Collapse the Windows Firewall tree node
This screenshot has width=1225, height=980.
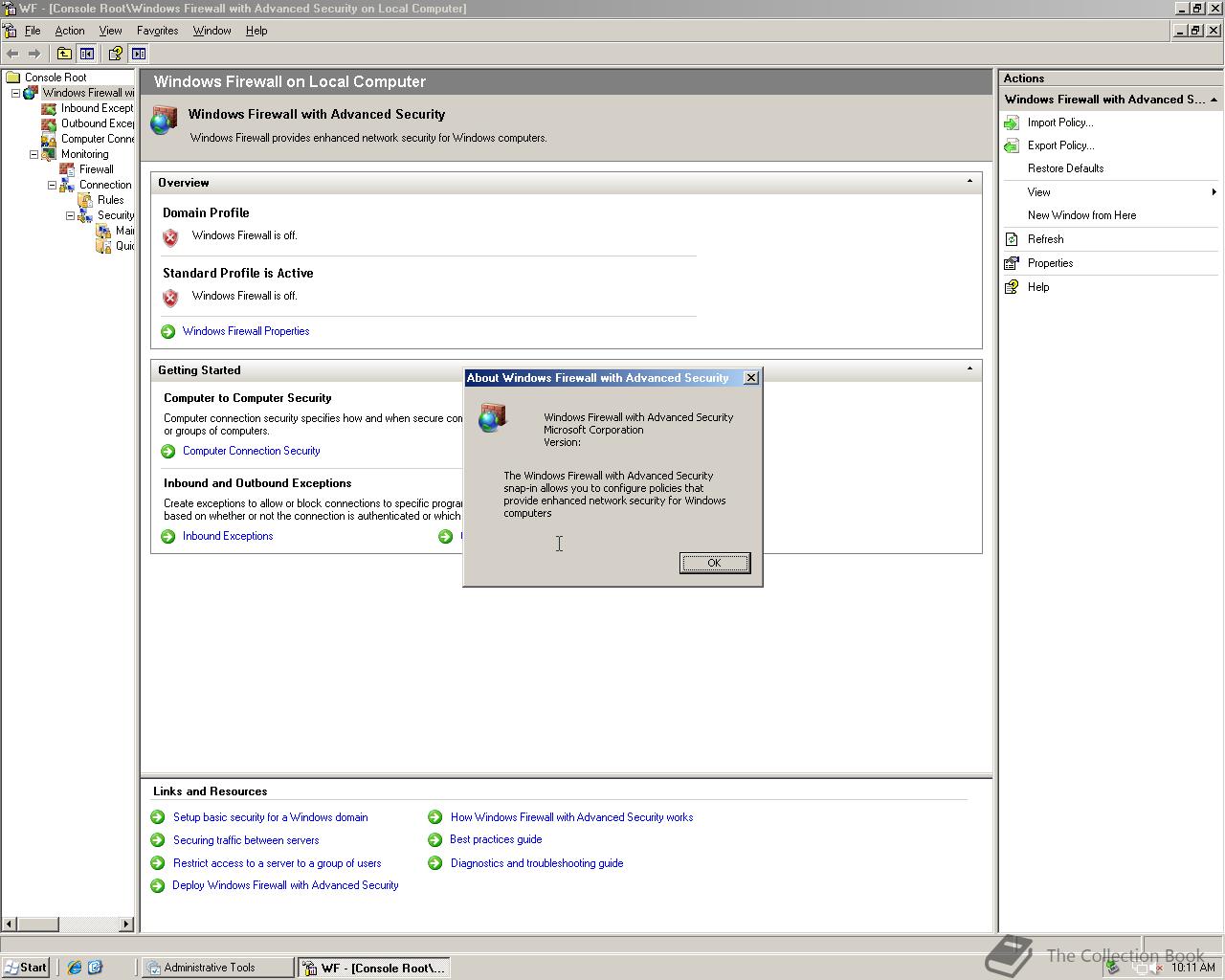point(15,93)
